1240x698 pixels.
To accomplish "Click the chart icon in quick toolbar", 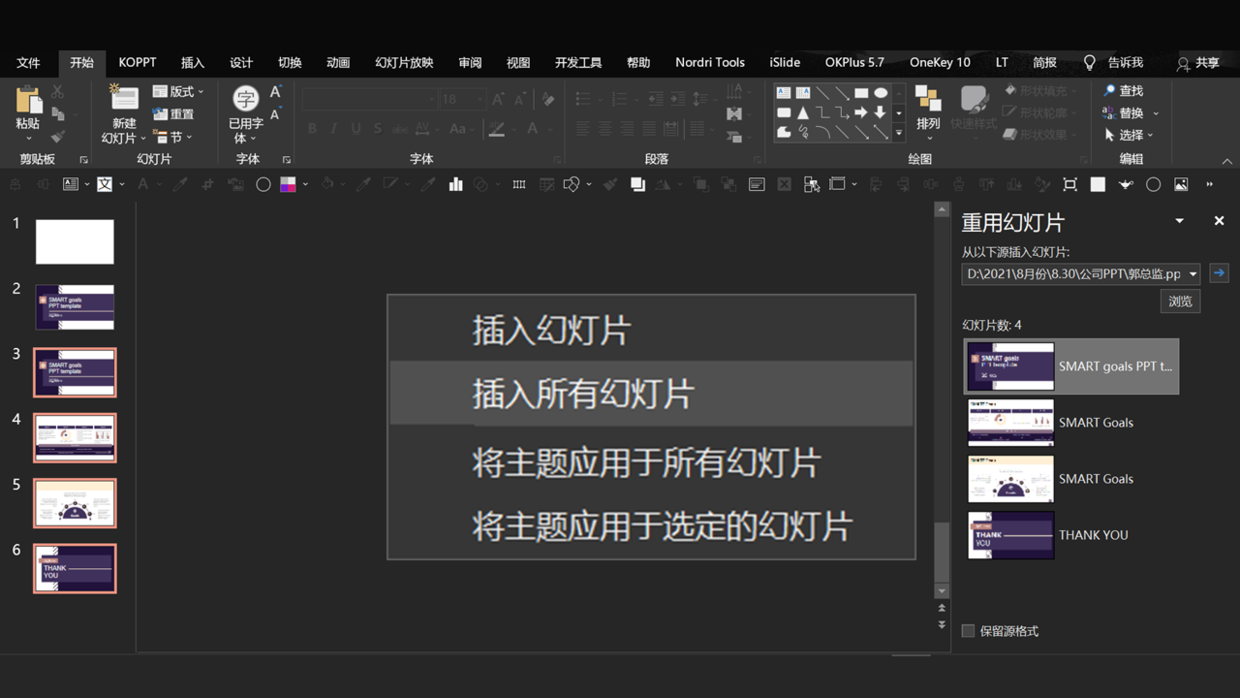I will (x=456, y=184).
